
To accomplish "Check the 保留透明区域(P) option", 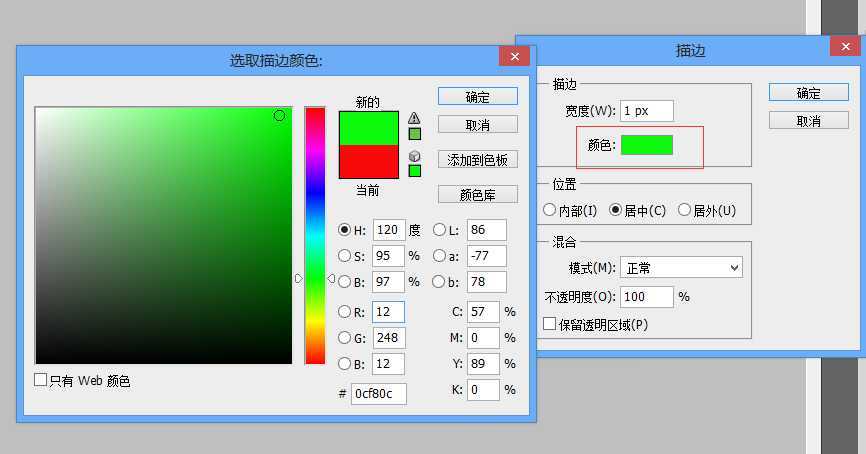I will [549, 324].
